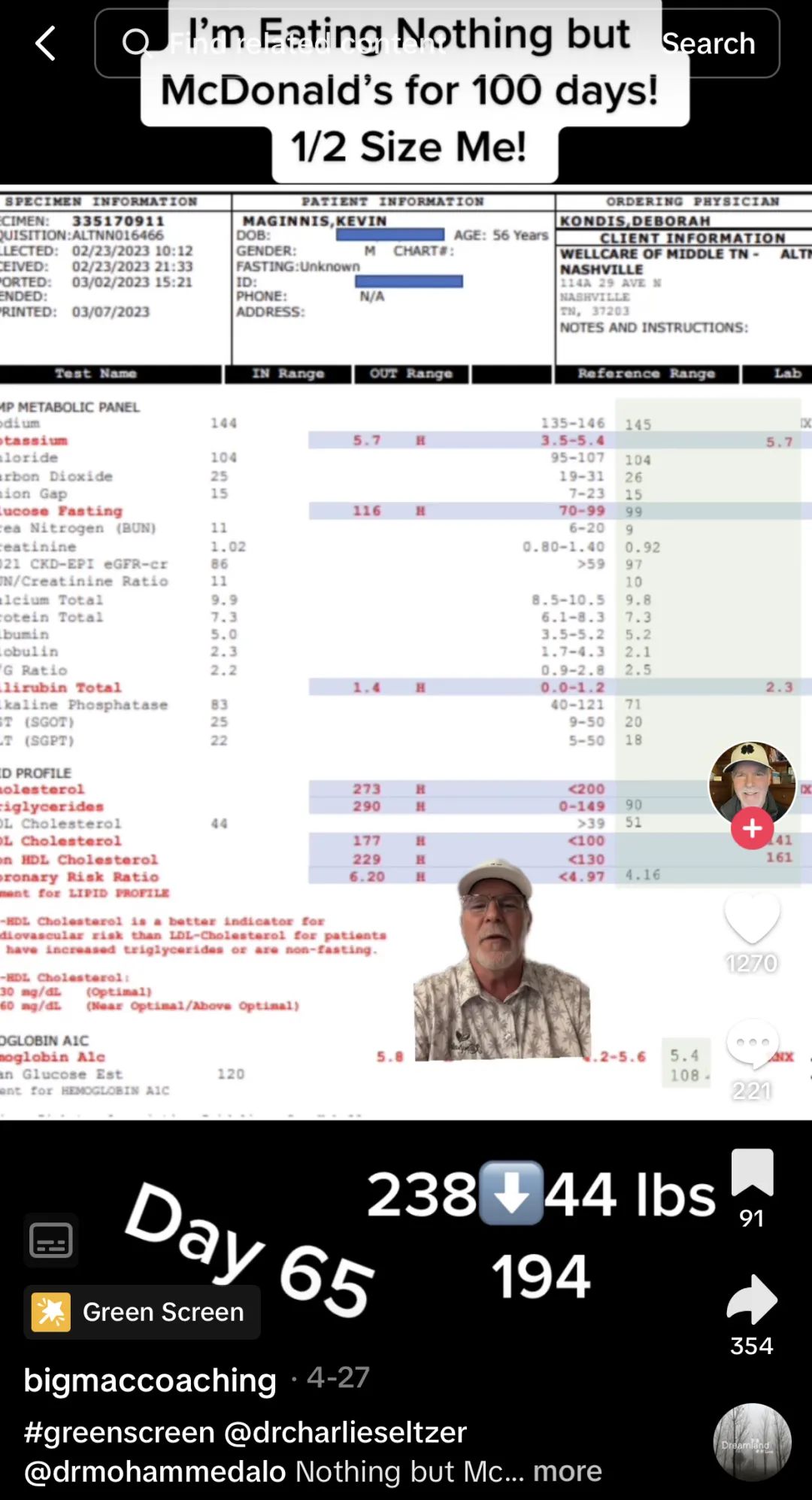Tap the magnifying glass search icon

click(135, 43)
